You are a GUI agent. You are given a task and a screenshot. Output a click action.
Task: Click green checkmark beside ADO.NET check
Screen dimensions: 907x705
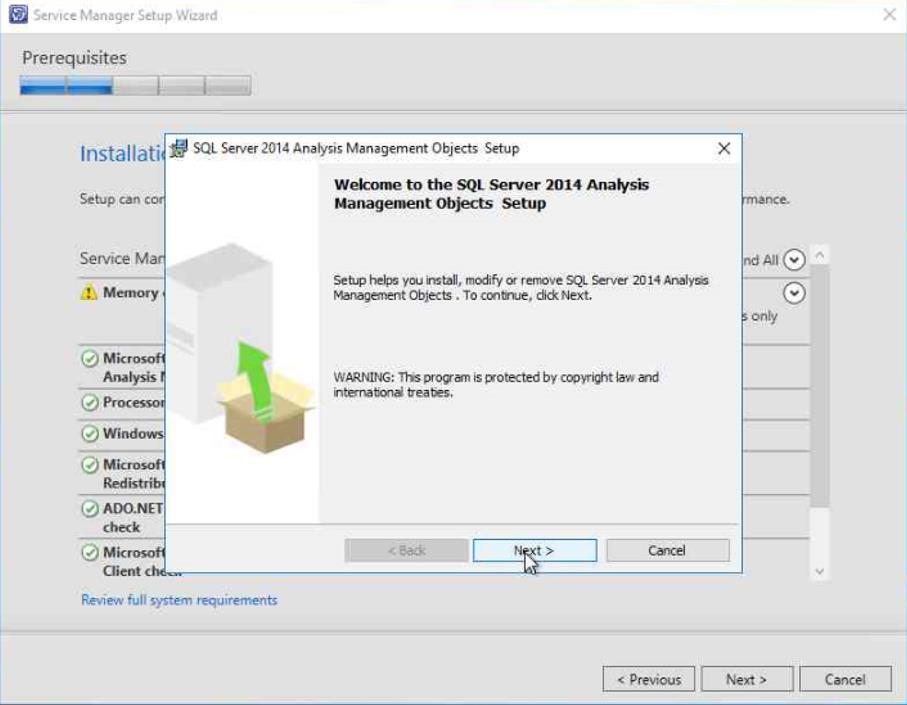click(90, 509)
